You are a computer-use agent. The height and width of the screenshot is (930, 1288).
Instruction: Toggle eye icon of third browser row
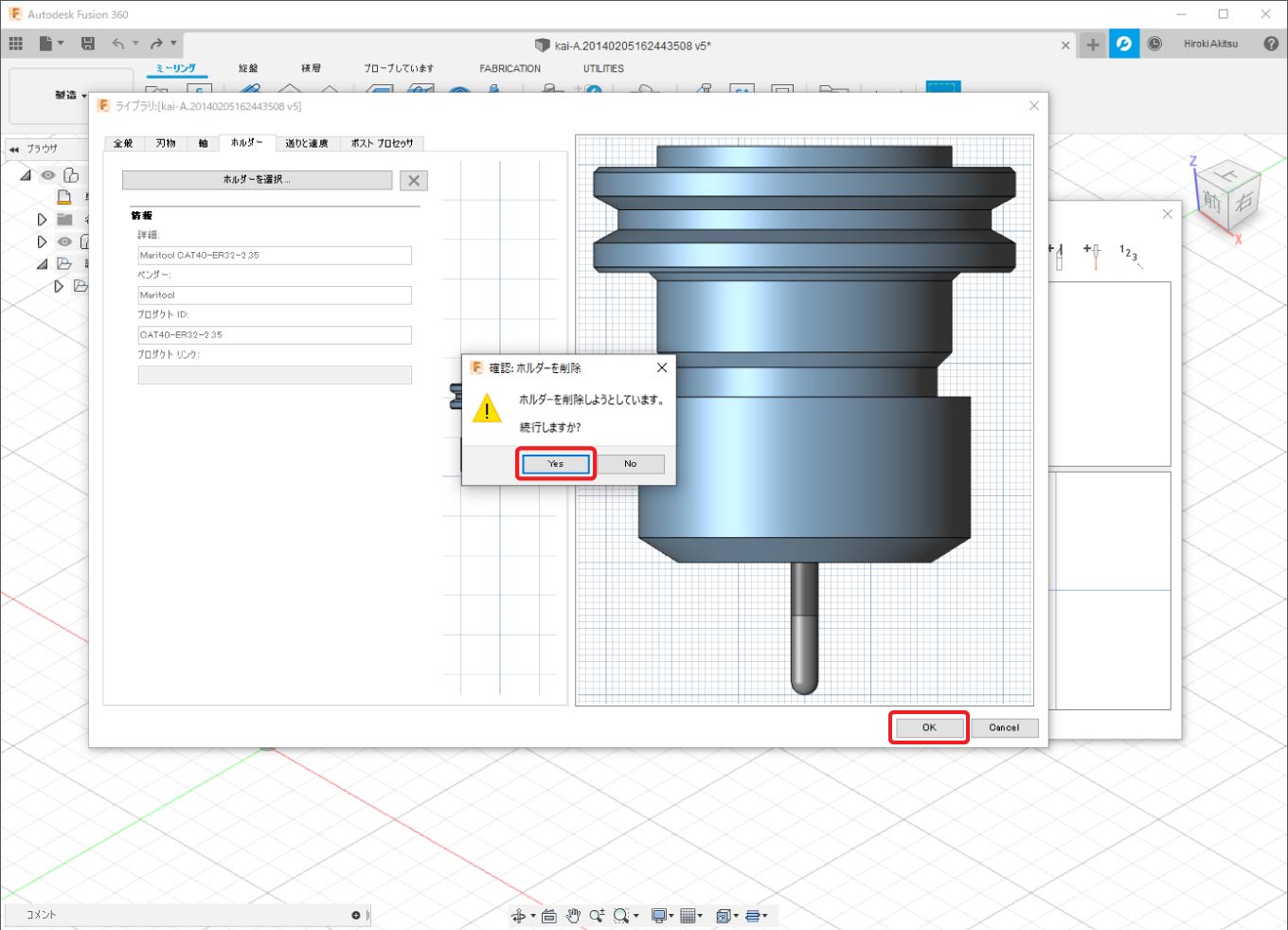(64, 241)
